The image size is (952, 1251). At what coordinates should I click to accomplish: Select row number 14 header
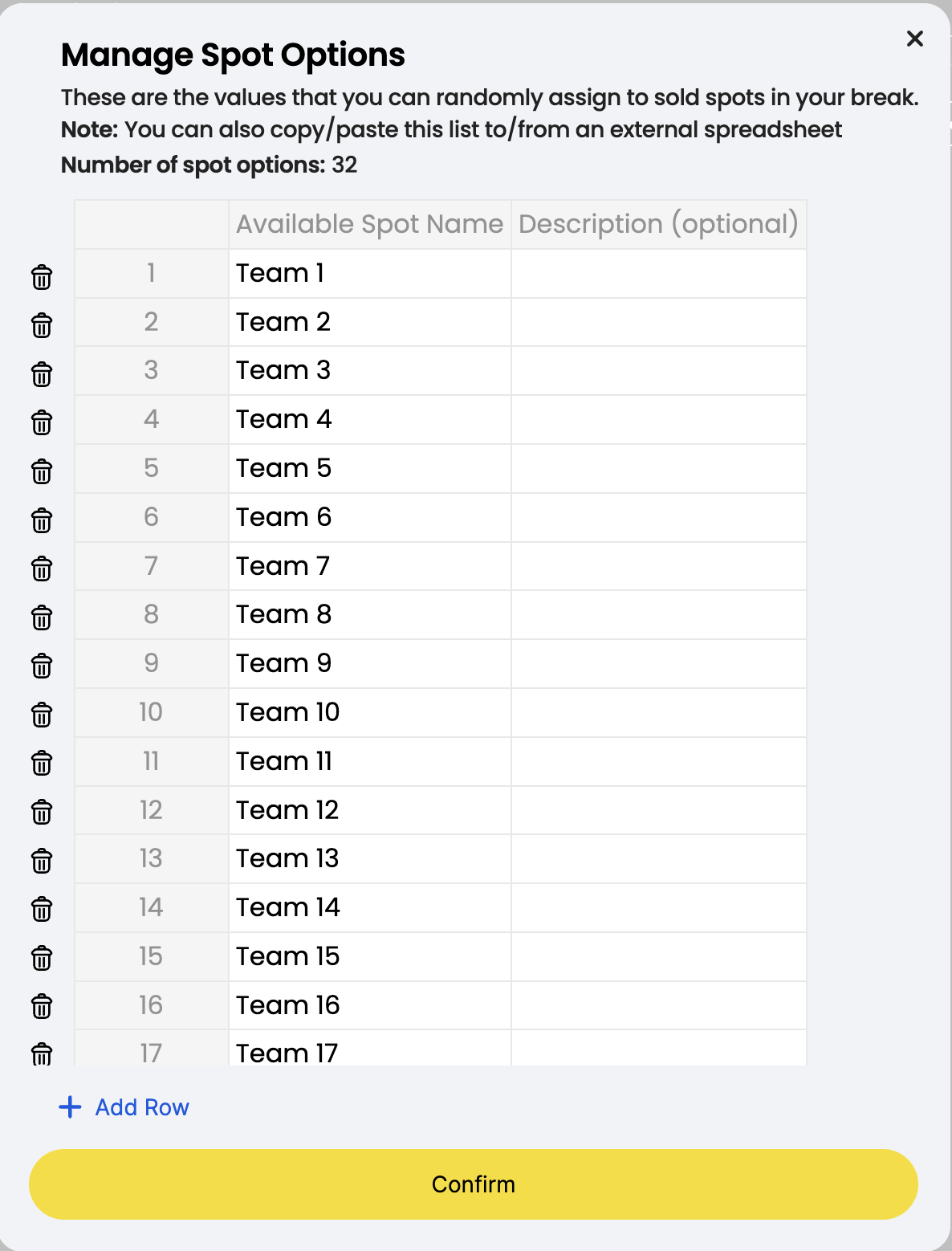point(152,908)
